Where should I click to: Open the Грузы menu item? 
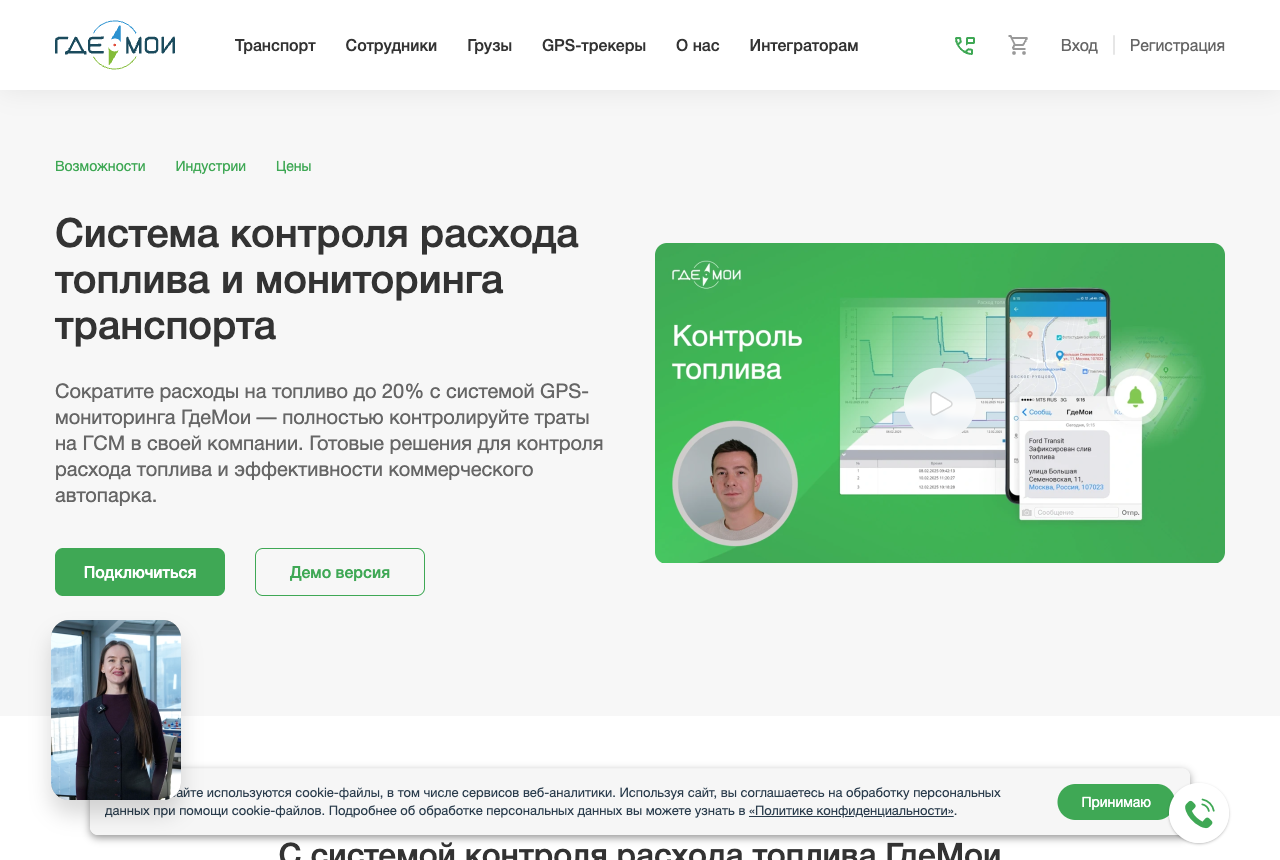point(489,45)
